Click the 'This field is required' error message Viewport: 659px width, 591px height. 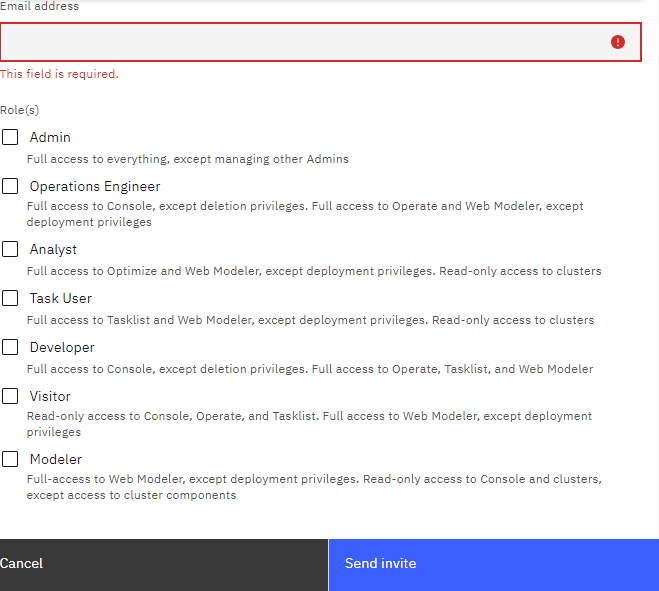coord(59,74)
